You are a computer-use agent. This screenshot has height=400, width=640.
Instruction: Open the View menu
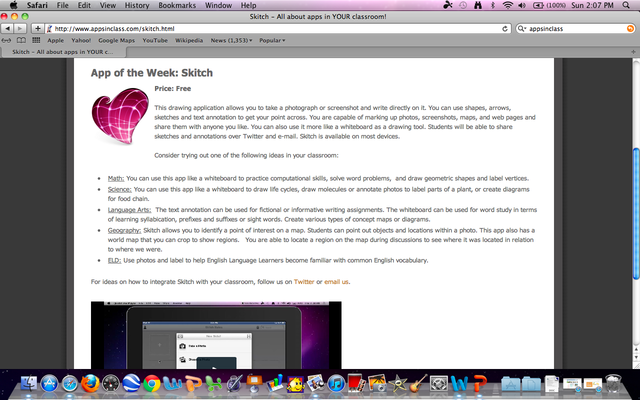[108, 5]
